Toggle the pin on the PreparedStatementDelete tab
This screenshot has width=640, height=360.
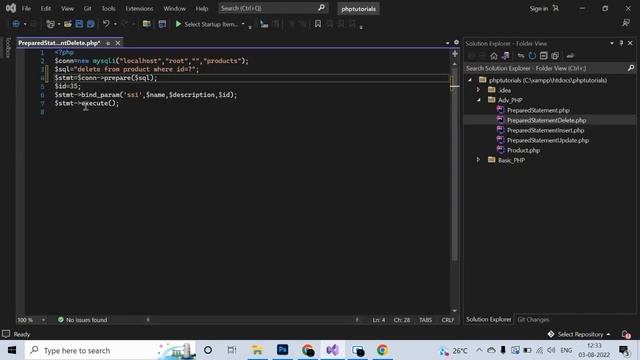coord(108,43)
